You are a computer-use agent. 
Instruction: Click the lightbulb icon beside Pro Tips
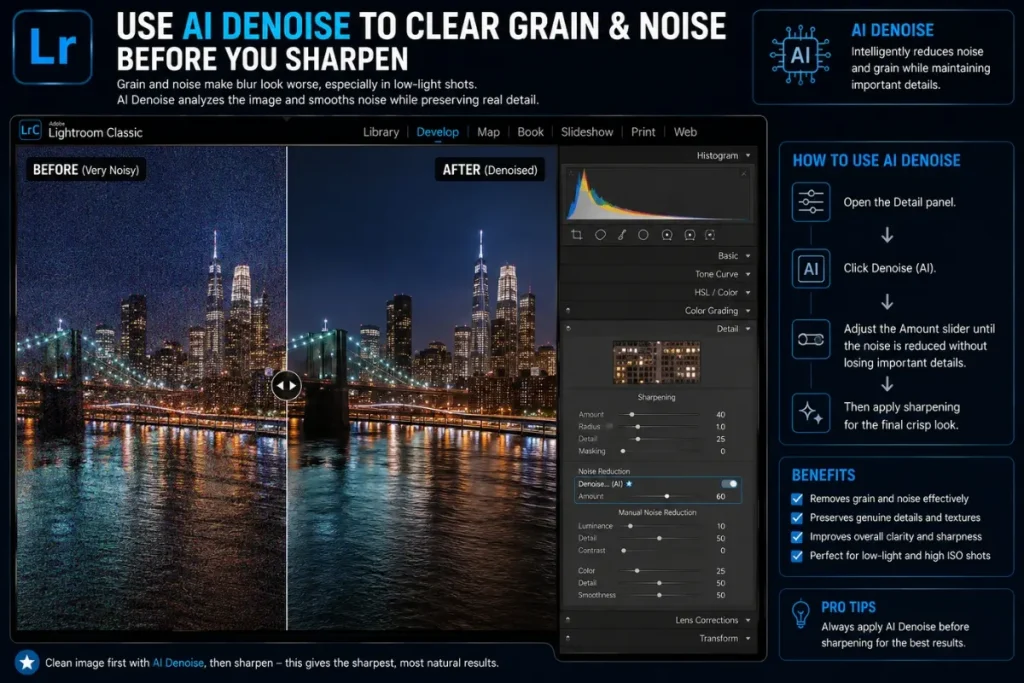[801, 614]
